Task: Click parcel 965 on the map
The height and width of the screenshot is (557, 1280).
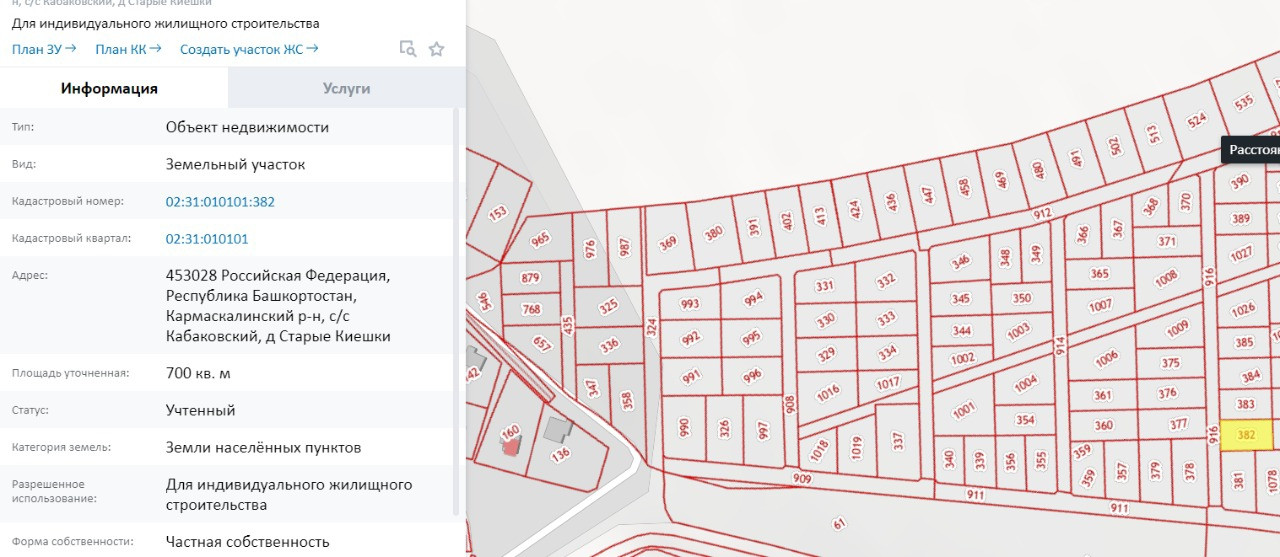Action: point(541,240)
